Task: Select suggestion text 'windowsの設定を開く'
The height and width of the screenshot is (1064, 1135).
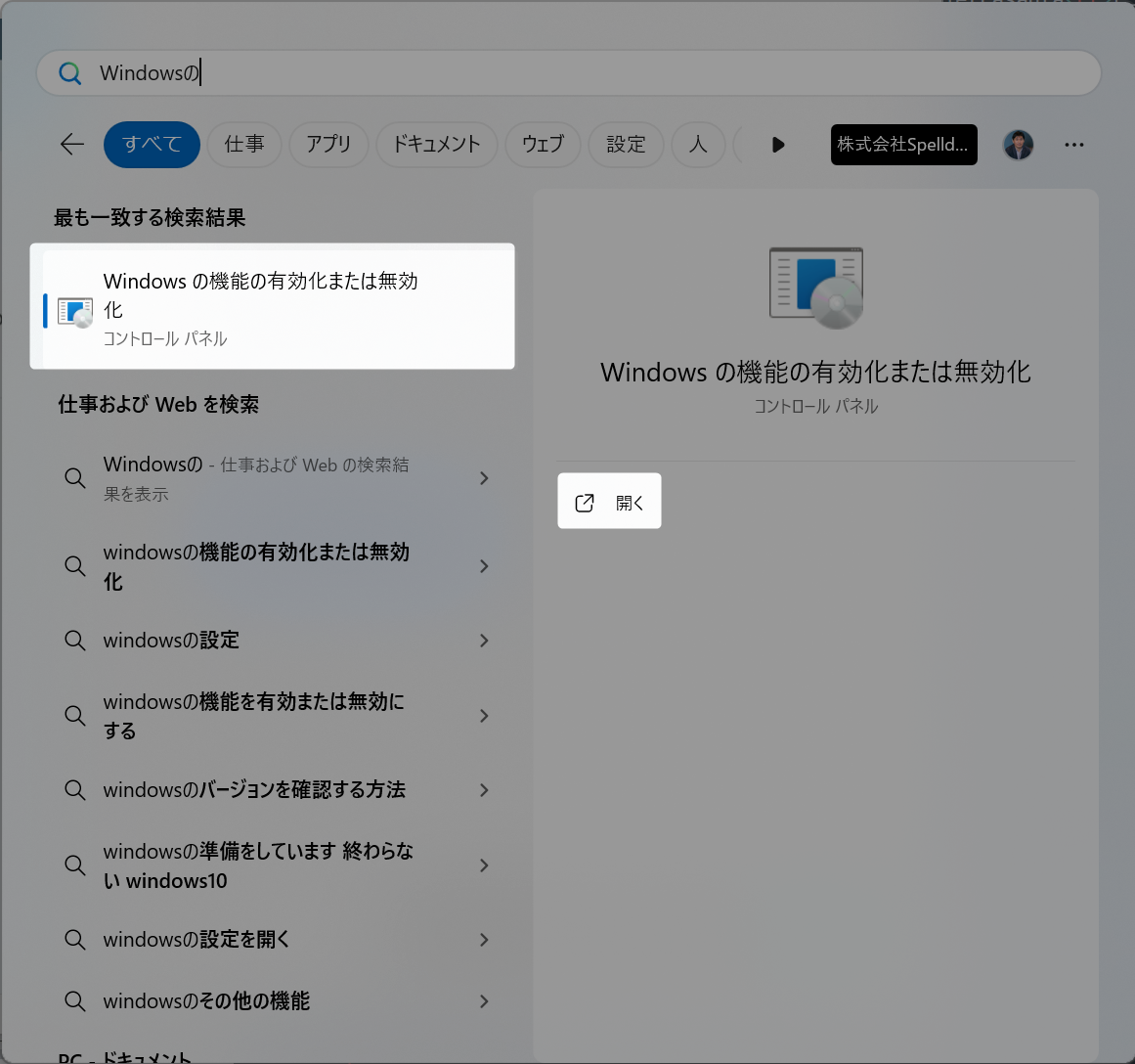Action: tap(196, 940)
